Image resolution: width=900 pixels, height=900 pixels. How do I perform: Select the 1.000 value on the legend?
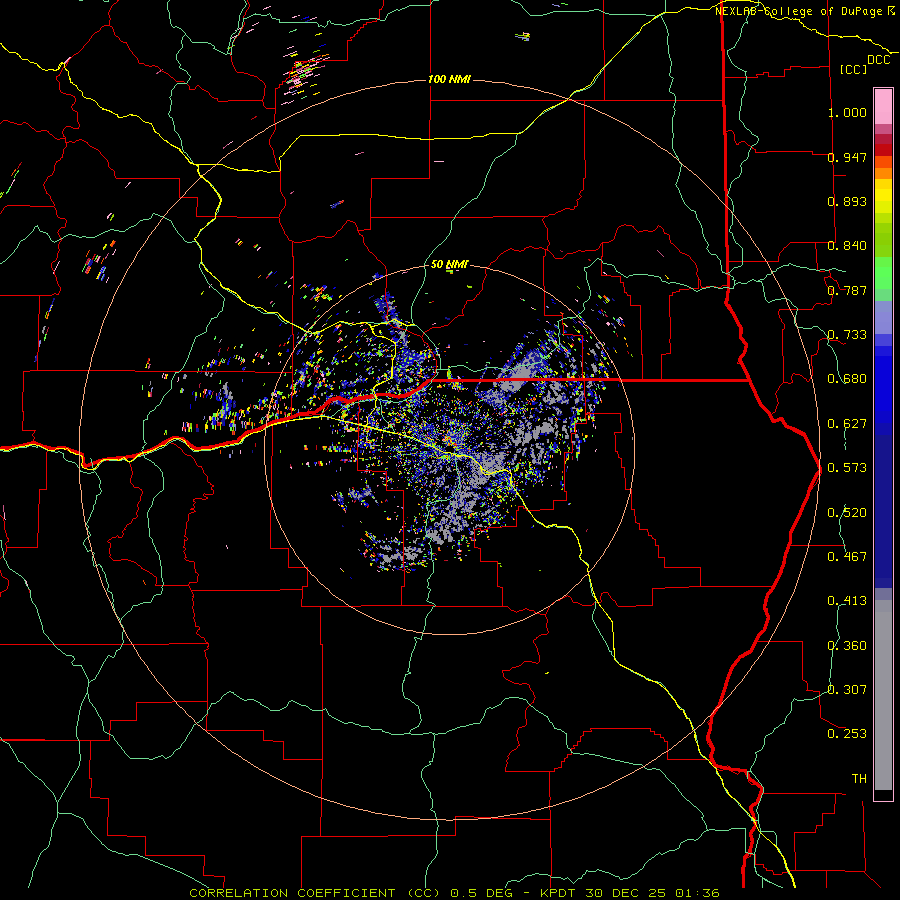tap(847, 112)
